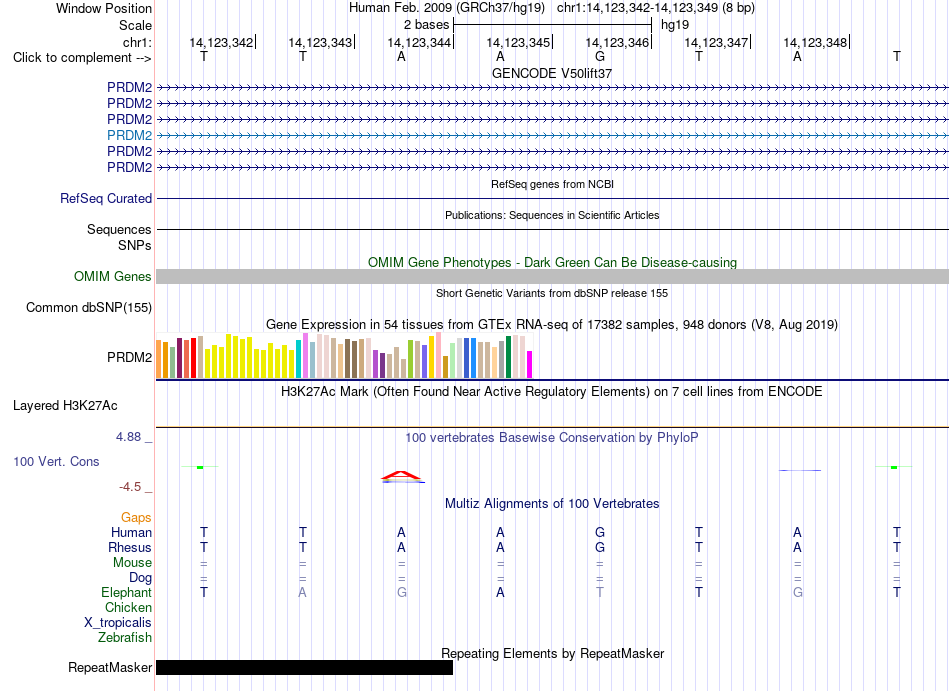
Task: Click the PRDM2 label beside GTEx bar chart
Action: (x=129, y=357)
